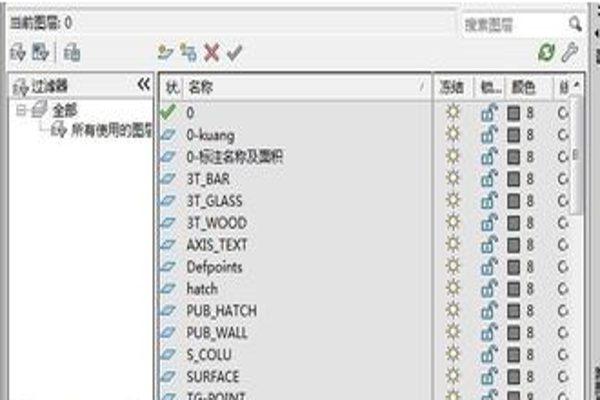The image size is (600, 400).
Task: Sort by the 锁定 column header
Action: point(490,87)
